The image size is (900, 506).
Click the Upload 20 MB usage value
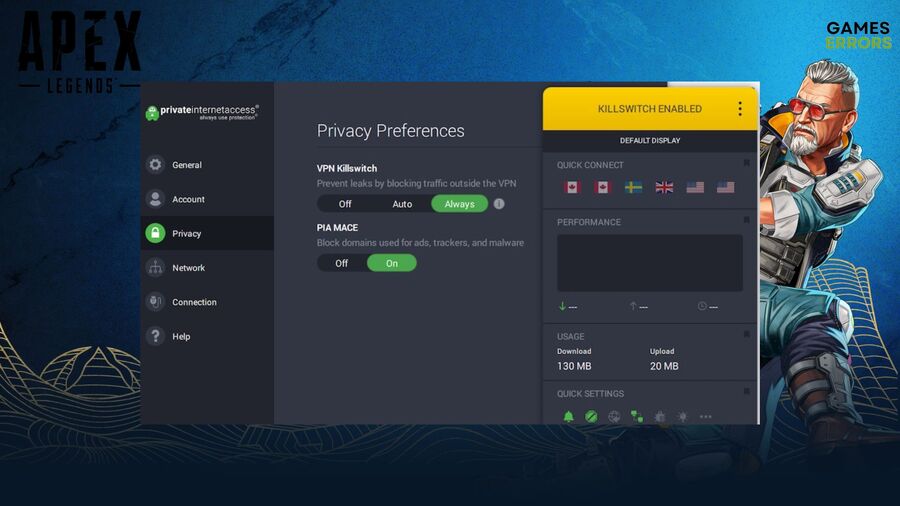tap(664, 366)
